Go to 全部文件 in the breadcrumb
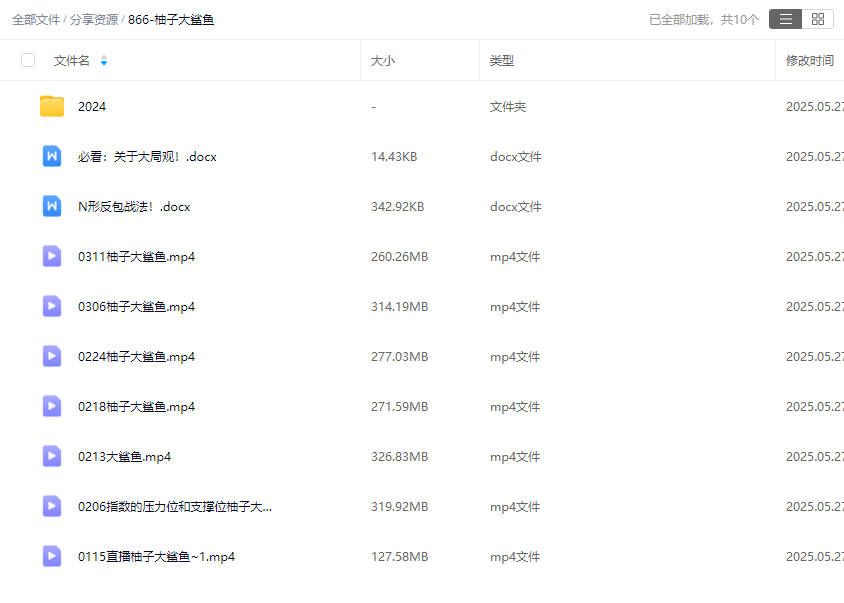844x603 pixels. tap(36, 20)
